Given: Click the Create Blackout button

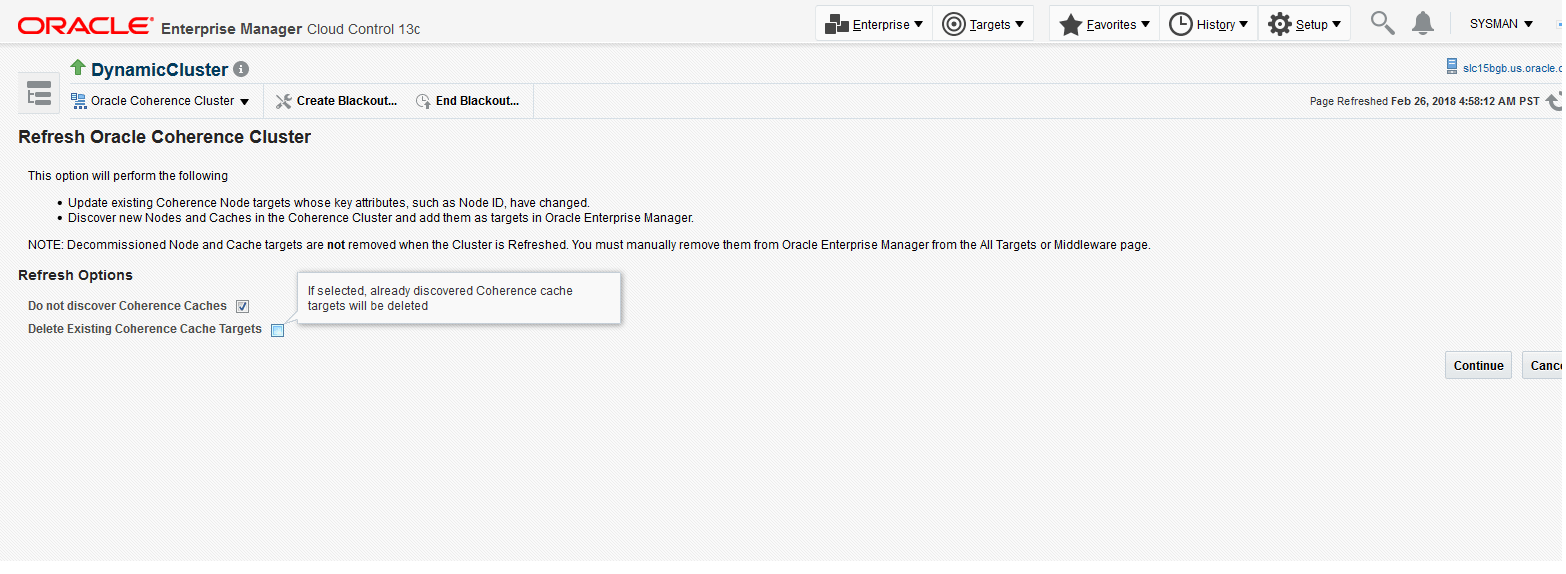Looking at the screenshot, I should tap(336, 101).
